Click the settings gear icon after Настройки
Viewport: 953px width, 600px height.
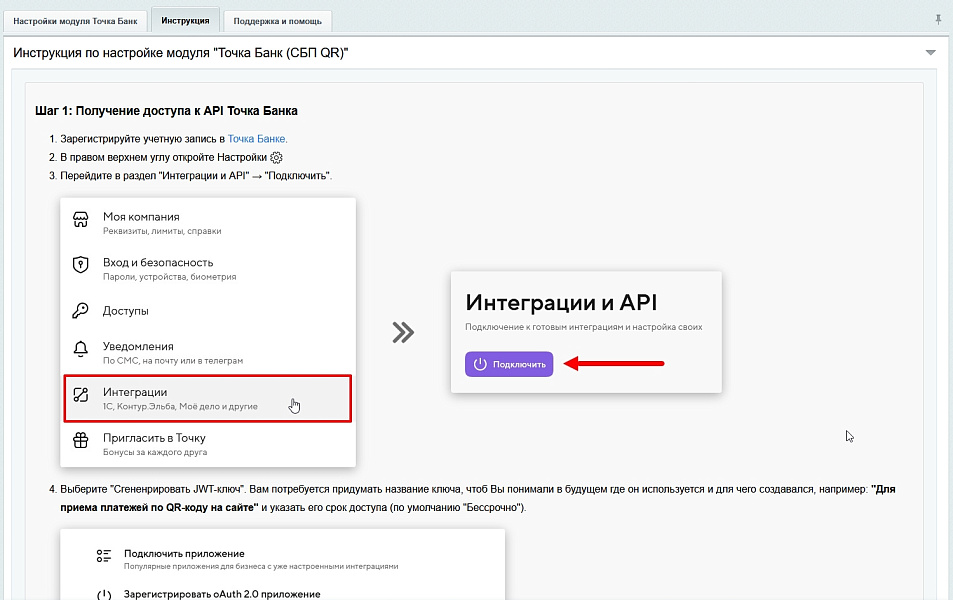[x=277, y=157]
